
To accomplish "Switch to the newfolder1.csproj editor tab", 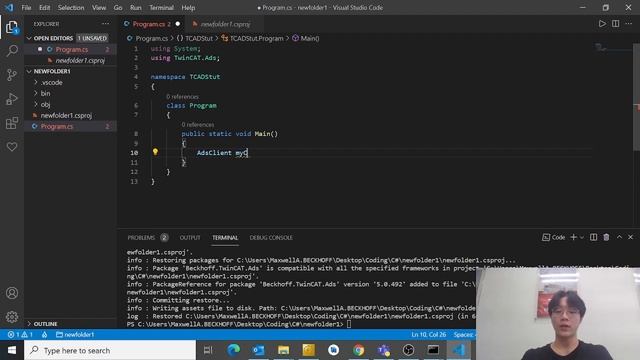I will (224, 24).
